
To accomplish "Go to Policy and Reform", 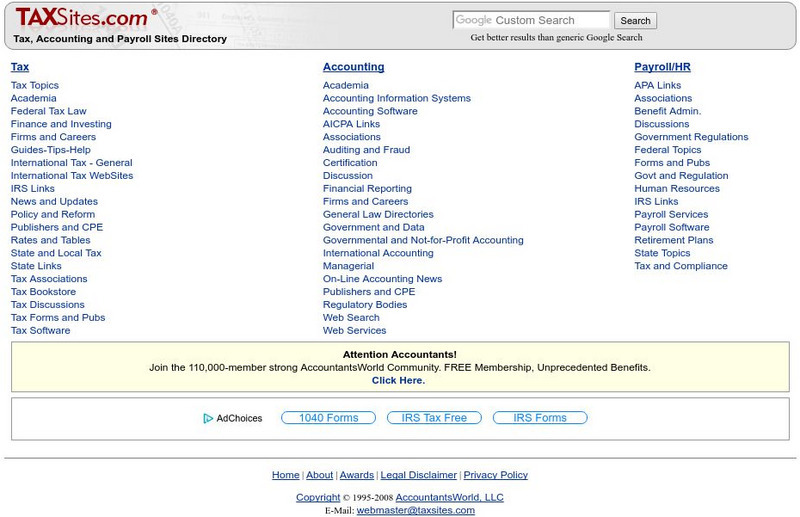I will (x=53, y=214).
